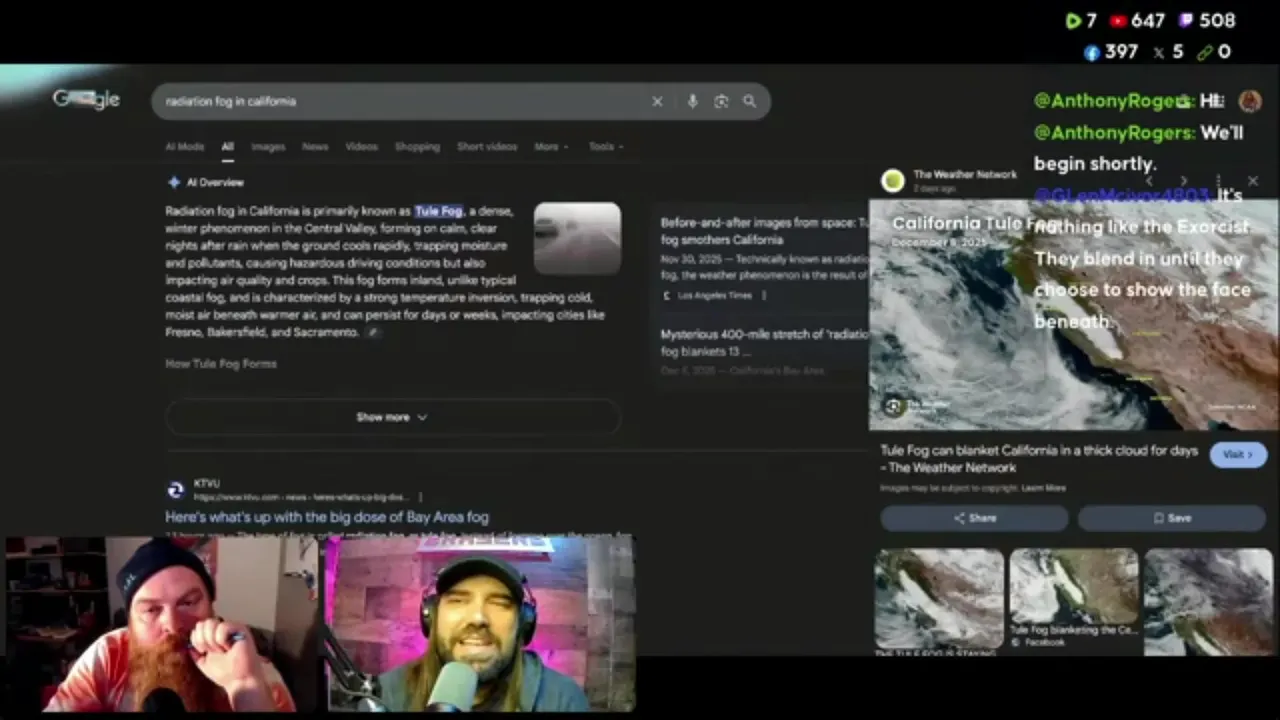Open the large California Tule Fog satellite image
Screen dimensions: 1280x720
[1073, 315]
